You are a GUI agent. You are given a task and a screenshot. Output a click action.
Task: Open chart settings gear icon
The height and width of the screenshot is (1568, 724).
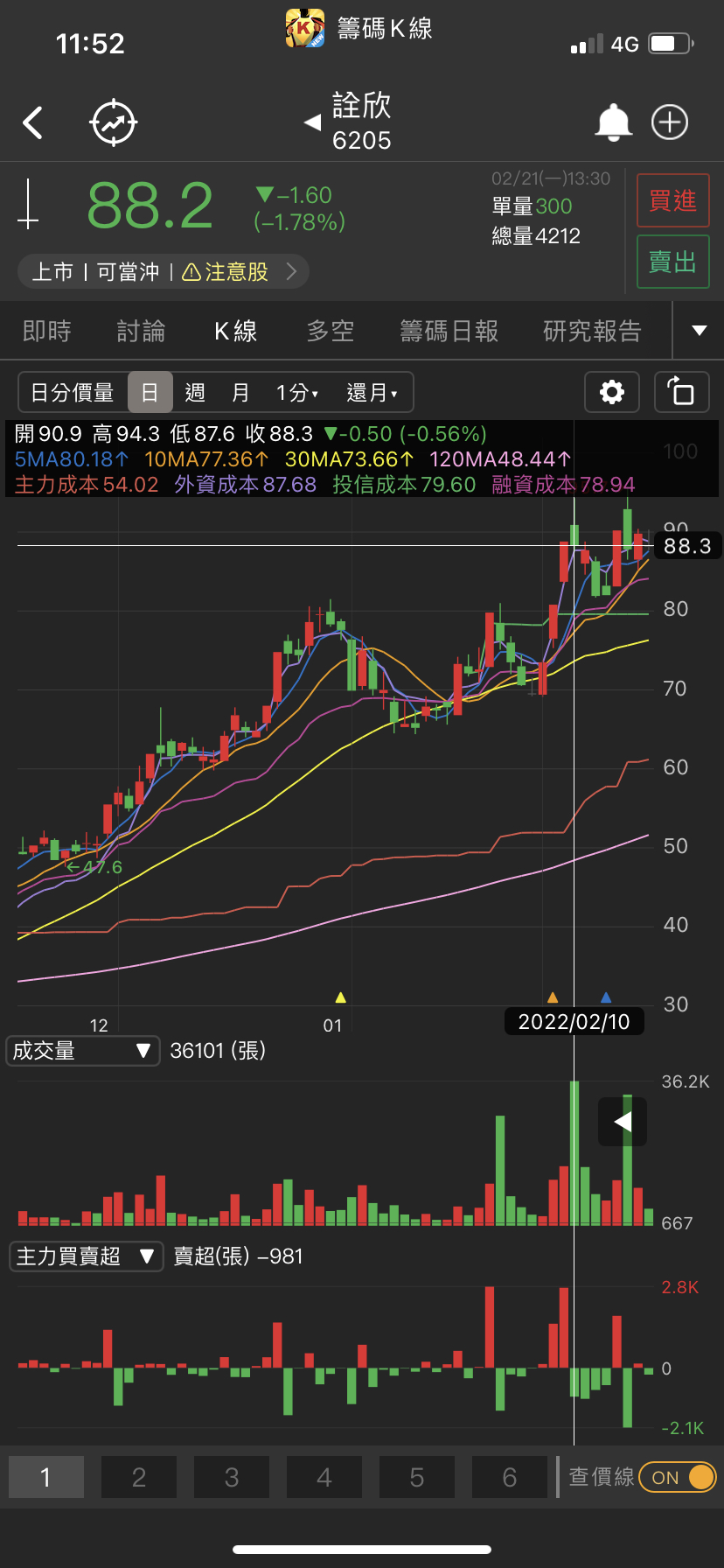tap(612, 392)
